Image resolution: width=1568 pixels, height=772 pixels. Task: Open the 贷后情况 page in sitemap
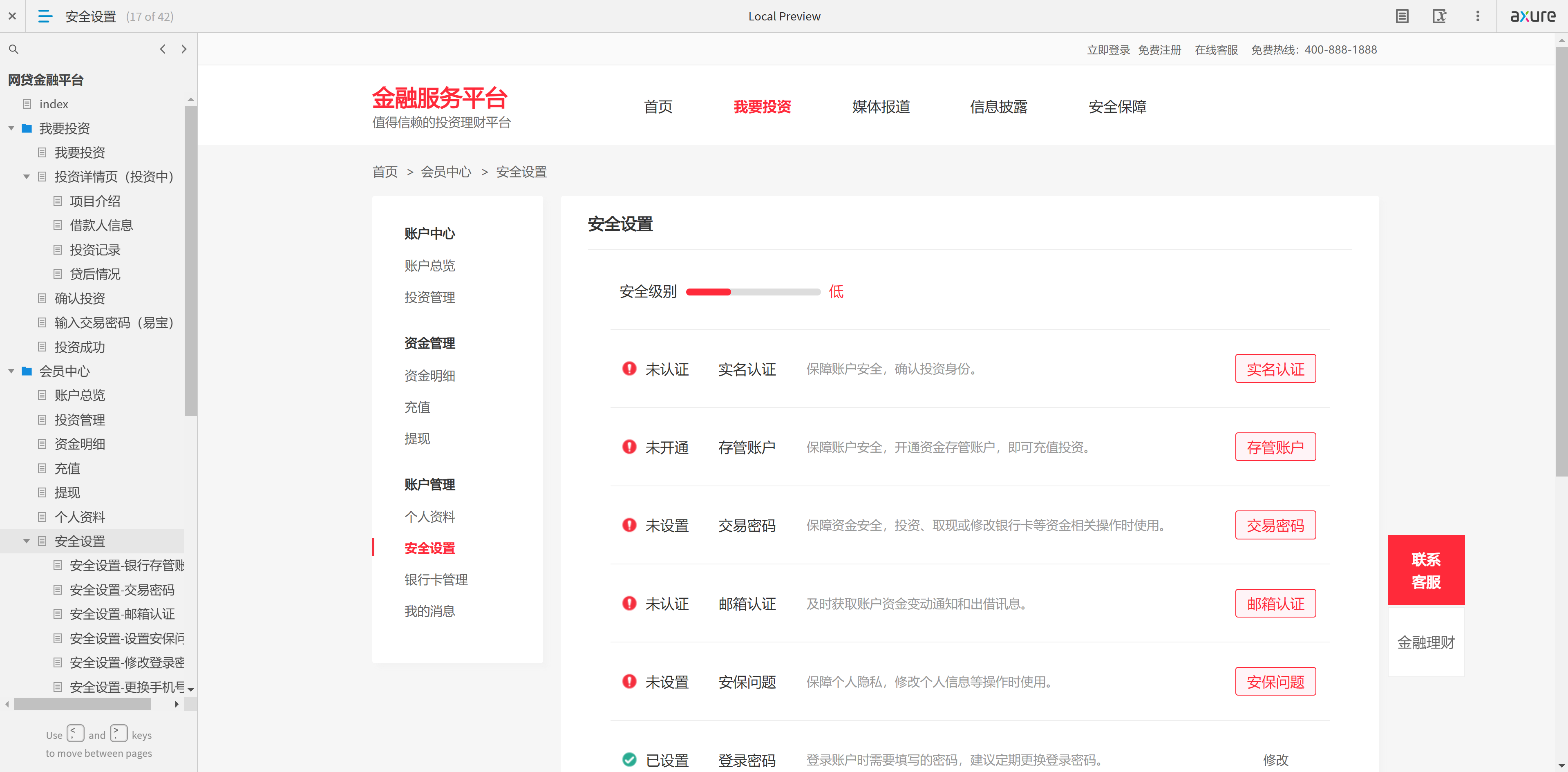[95, 274]
